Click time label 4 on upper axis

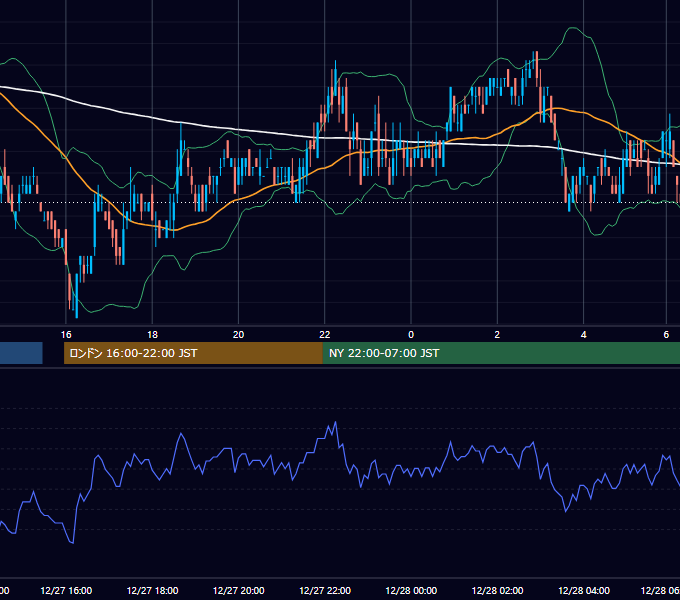pos(584,335)
